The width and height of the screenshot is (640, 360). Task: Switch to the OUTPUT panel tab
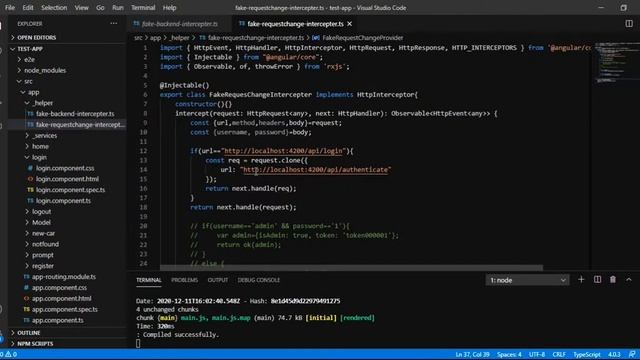(x=218, y=280)
